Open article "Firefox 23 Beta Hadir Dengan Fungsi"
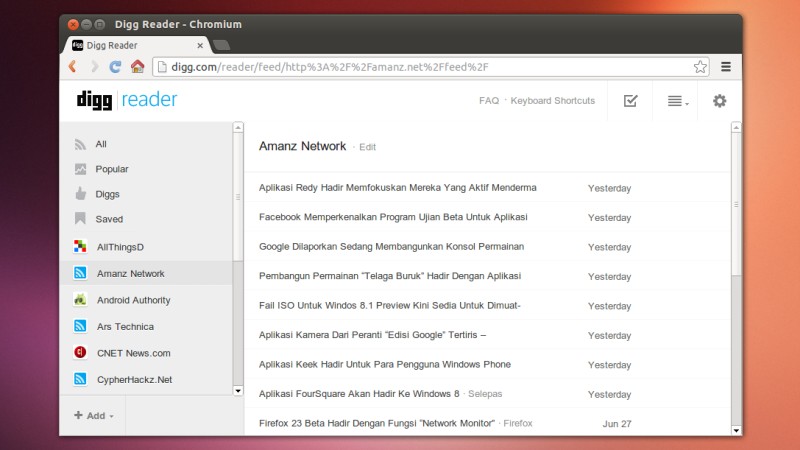The width and height of the screenshot is (800, 450). click(x=377, y=423)
